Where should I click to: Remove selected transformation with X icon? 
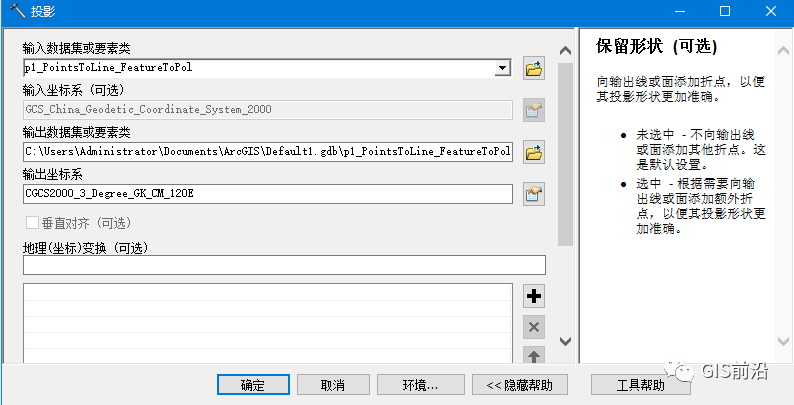(x=534, y=328)
